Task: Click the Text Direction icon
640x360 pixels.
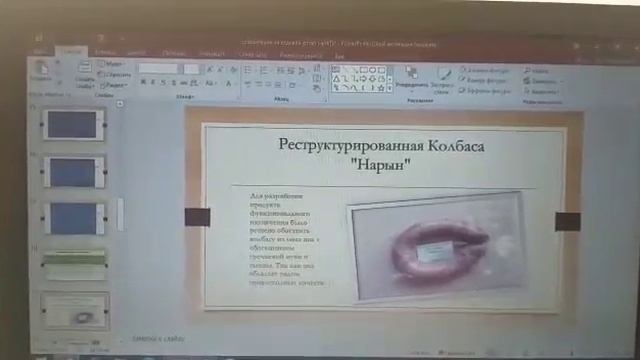Action: (x=317, y=68)
